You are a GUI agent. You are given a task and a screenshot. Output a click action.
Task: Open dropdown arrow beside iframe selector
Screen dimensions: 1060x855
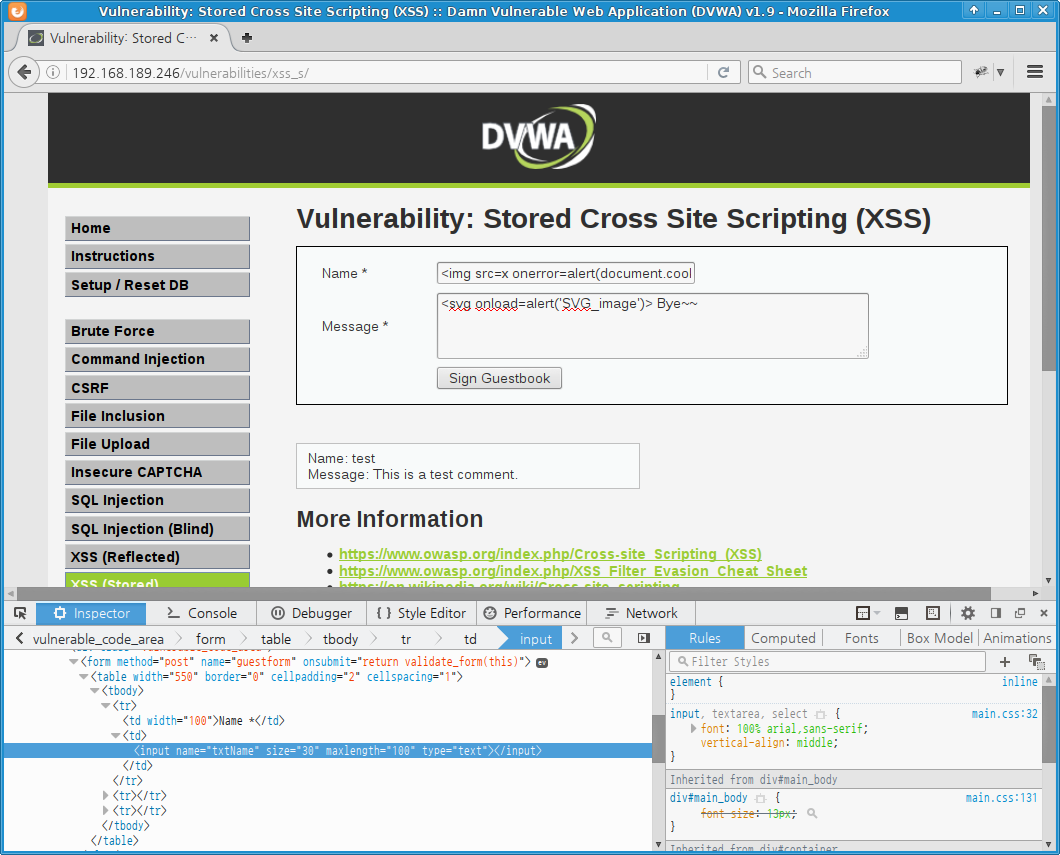[x=877, y=613]
